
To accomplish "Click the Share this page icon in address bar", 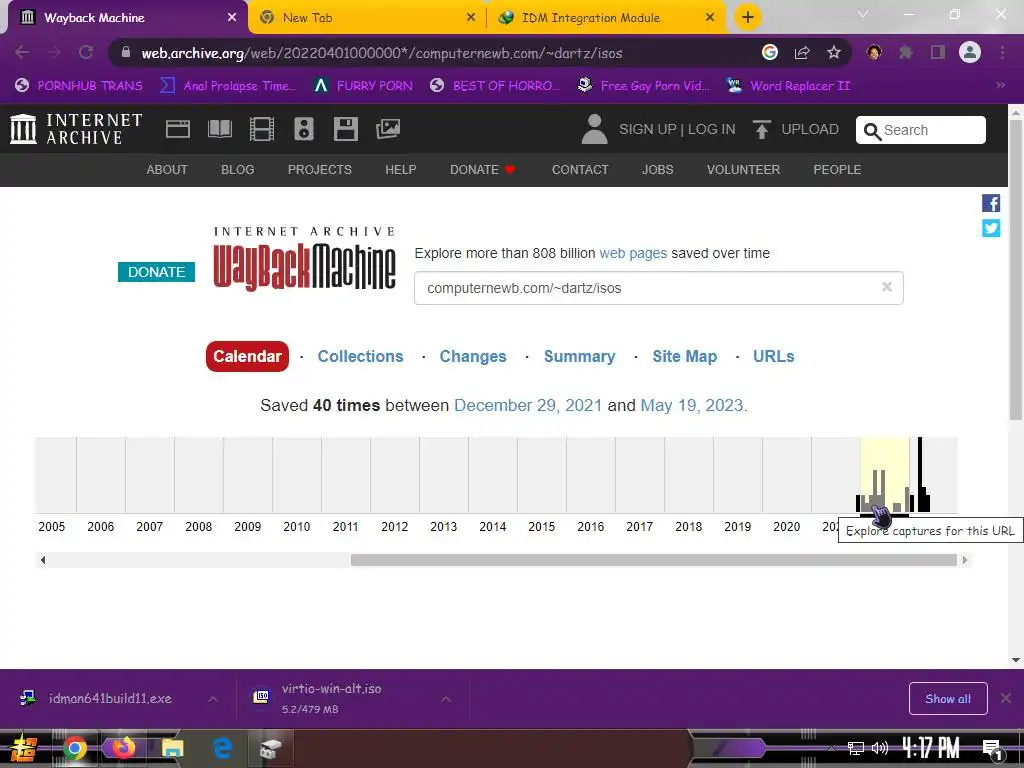I will pyautogui.click(x=802, y=52).
